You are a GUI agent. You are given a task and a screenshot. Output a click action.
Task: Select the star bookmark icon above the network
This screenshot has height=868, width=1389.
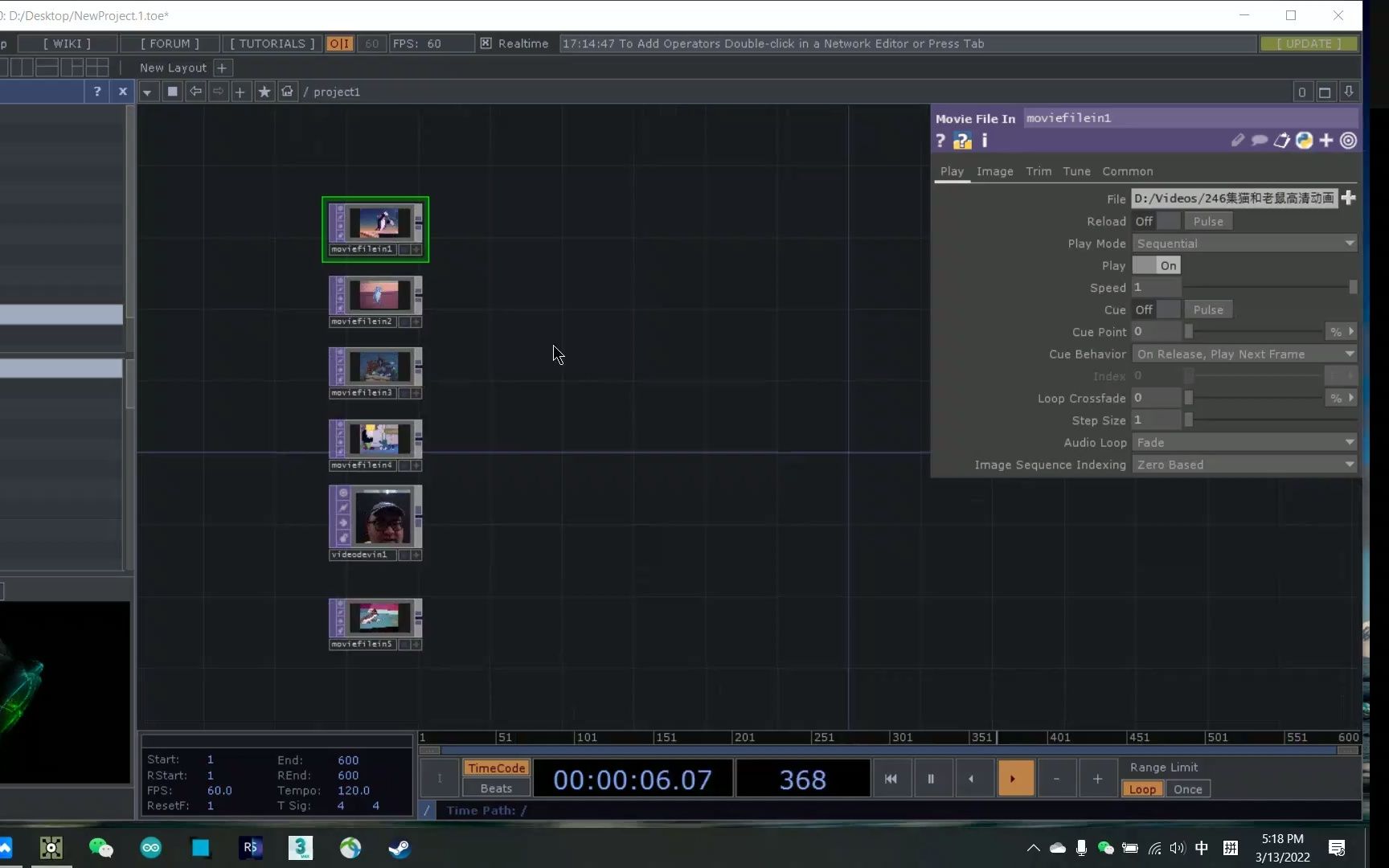pos(264,92)
